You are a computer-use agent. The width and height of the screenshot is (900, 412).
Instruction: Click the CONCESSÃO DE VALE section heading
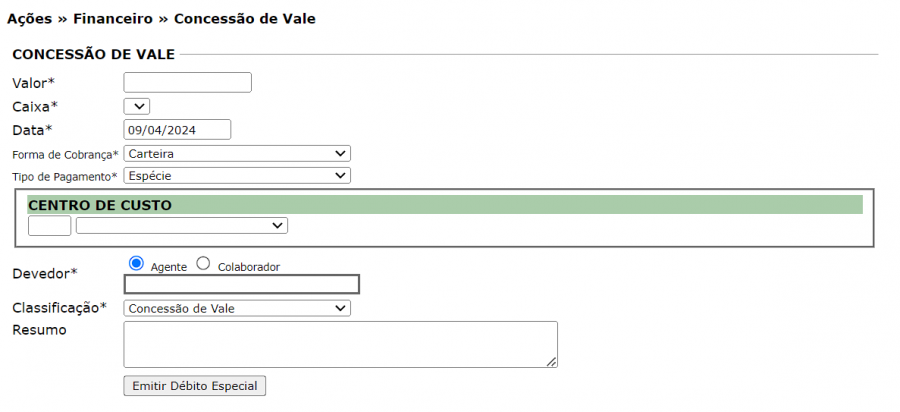(x=94, y=54)
